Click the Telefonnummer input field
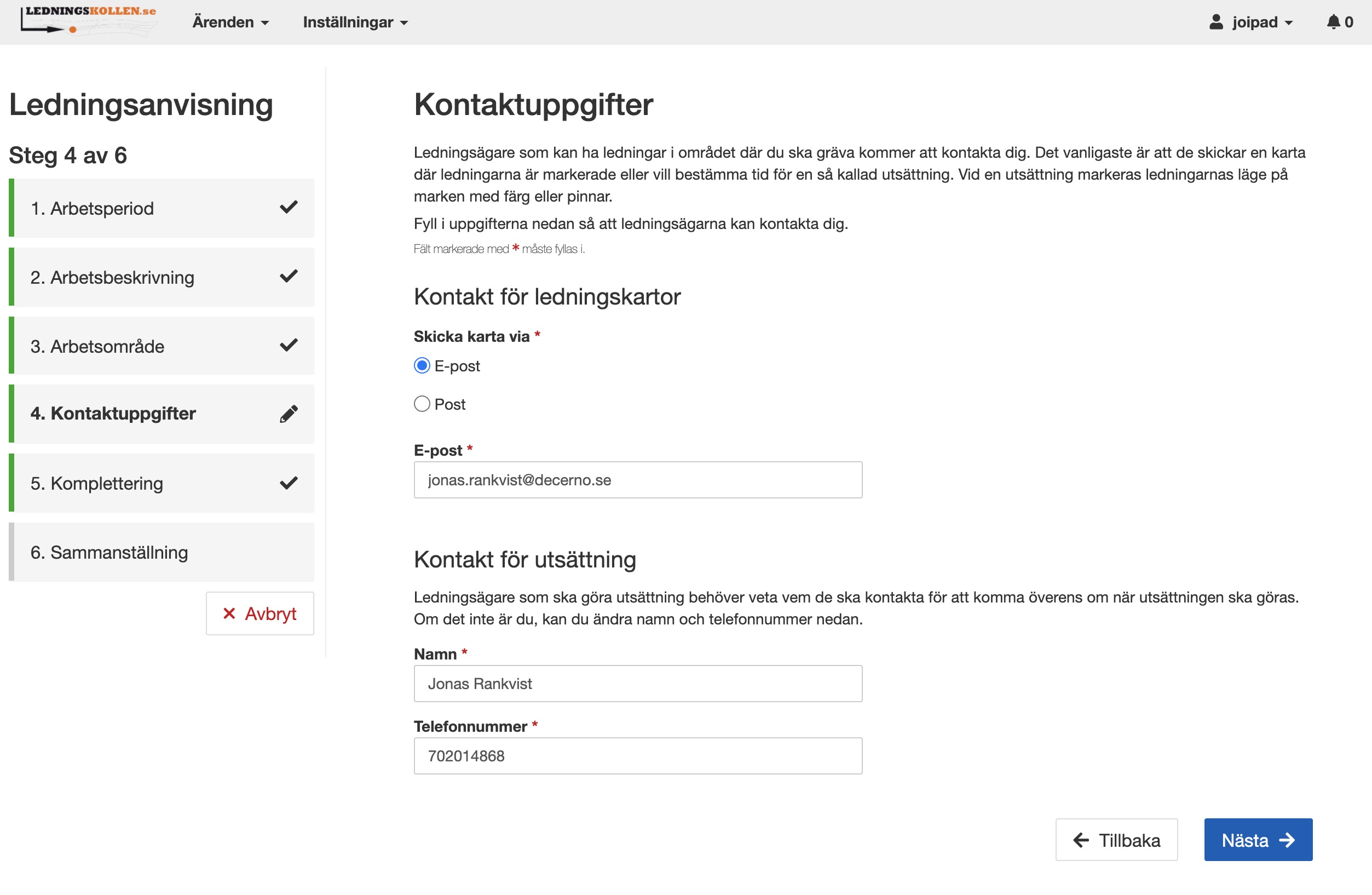 (x=638, y=755)
